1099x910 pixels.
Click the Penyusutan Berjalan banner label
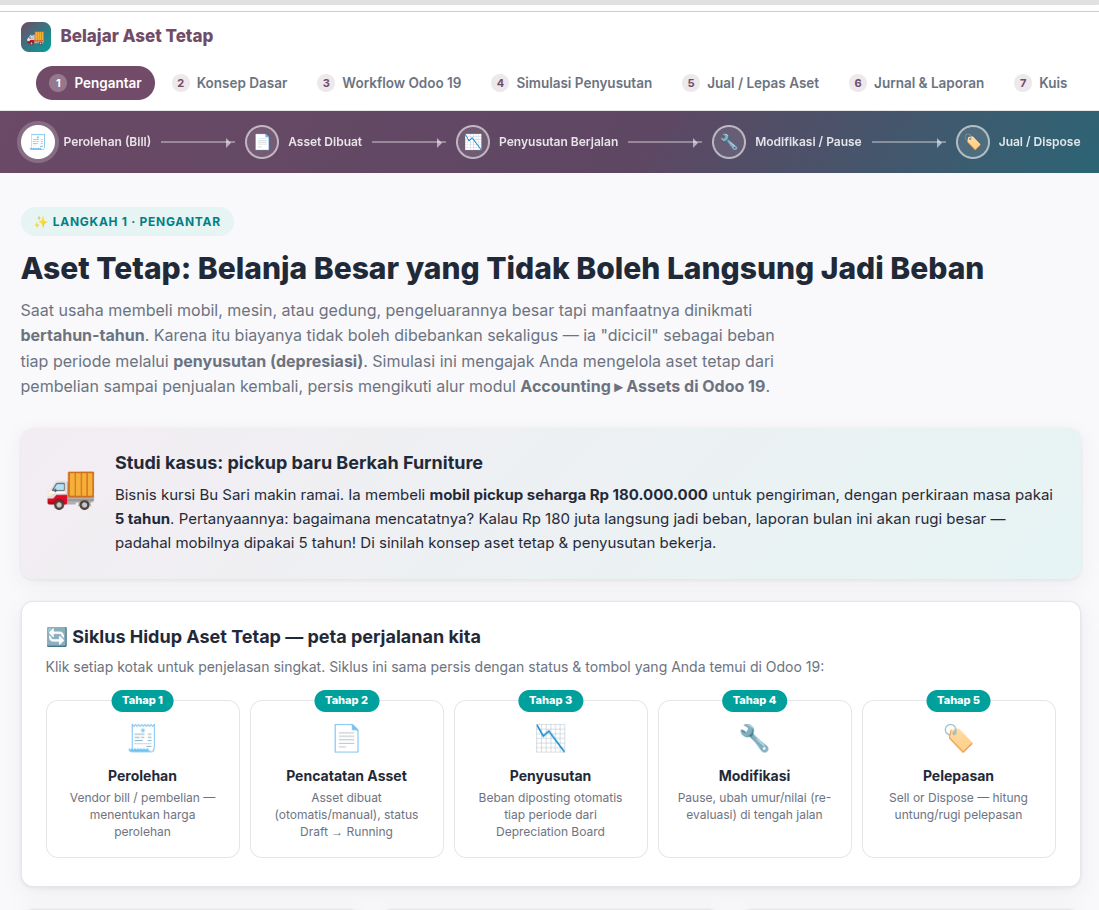pos(559,142)
